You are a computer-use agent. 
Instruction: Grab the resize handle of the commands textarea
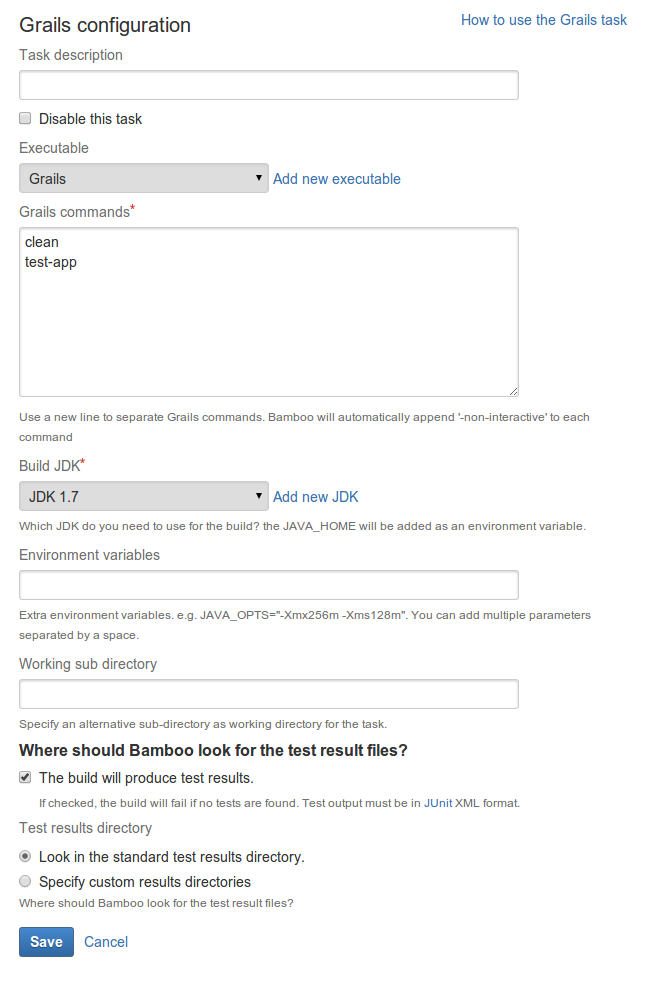[x=514, y=392]
